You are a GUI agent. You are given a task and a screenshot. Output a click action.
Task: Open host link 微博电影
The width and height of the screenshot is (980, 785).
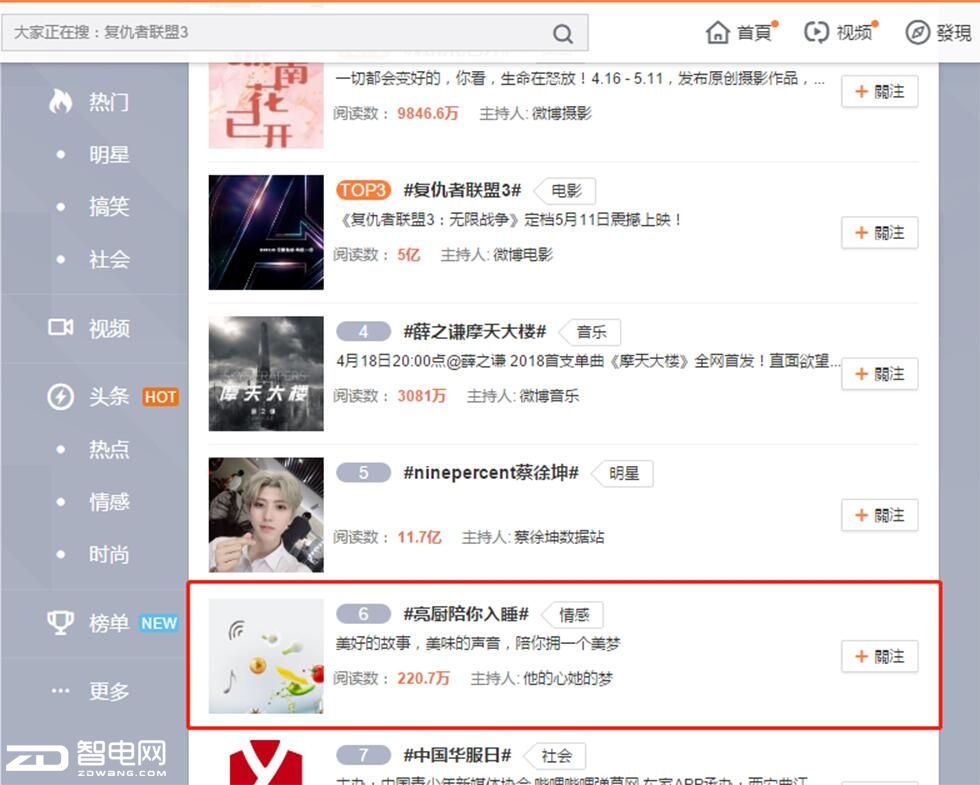click(522, 255)
